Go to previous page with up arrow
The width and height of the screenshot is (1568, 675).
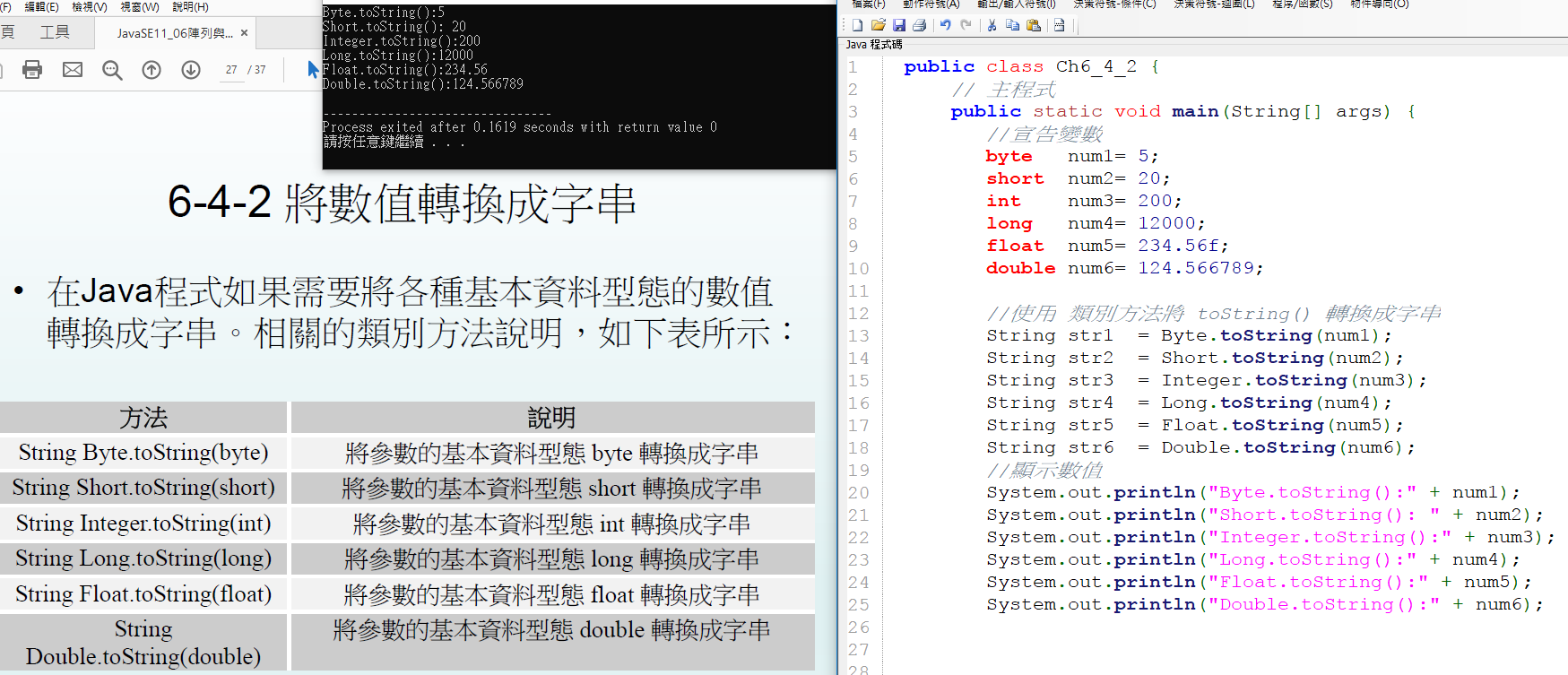152,70
